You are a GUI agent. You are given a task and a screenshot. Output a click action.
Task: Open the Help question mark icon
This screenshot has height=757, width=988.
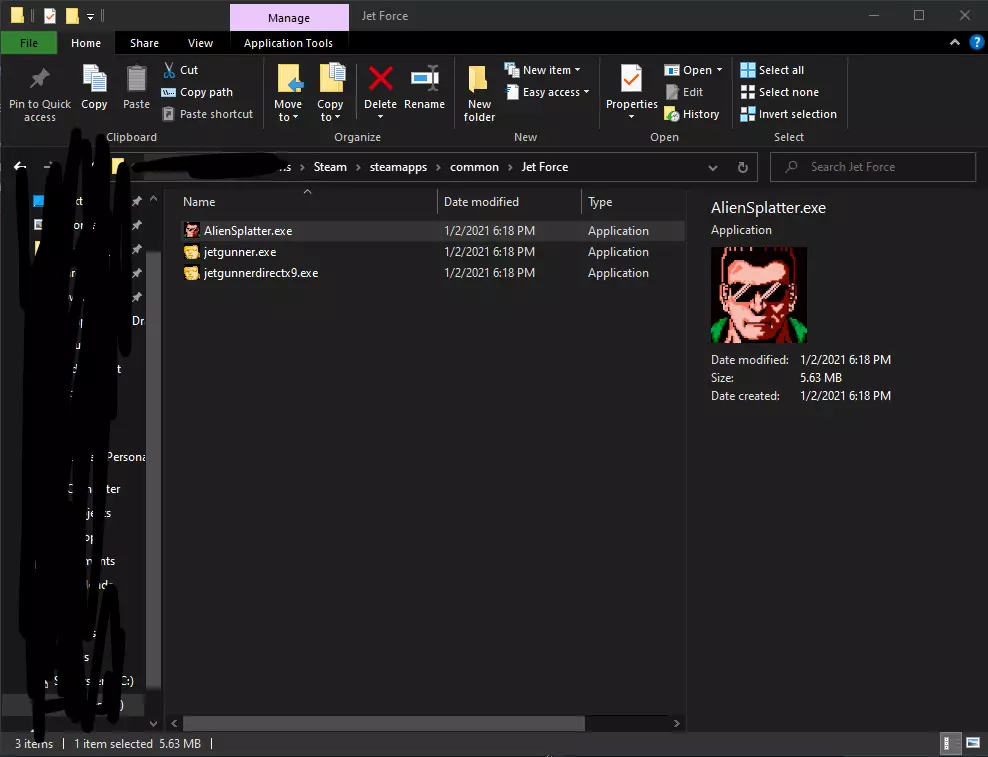click(977, 42)
